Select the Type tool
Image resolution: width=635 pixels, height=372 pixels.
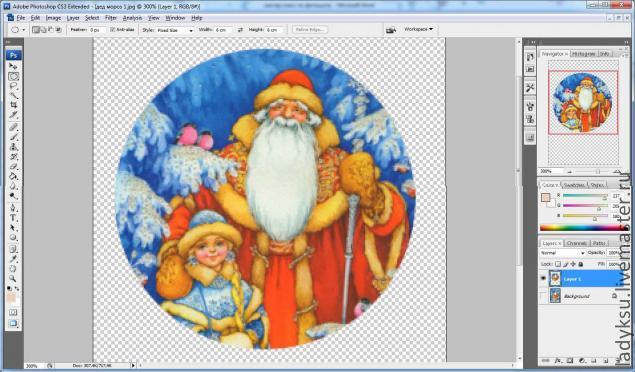(x=13, y=218)
